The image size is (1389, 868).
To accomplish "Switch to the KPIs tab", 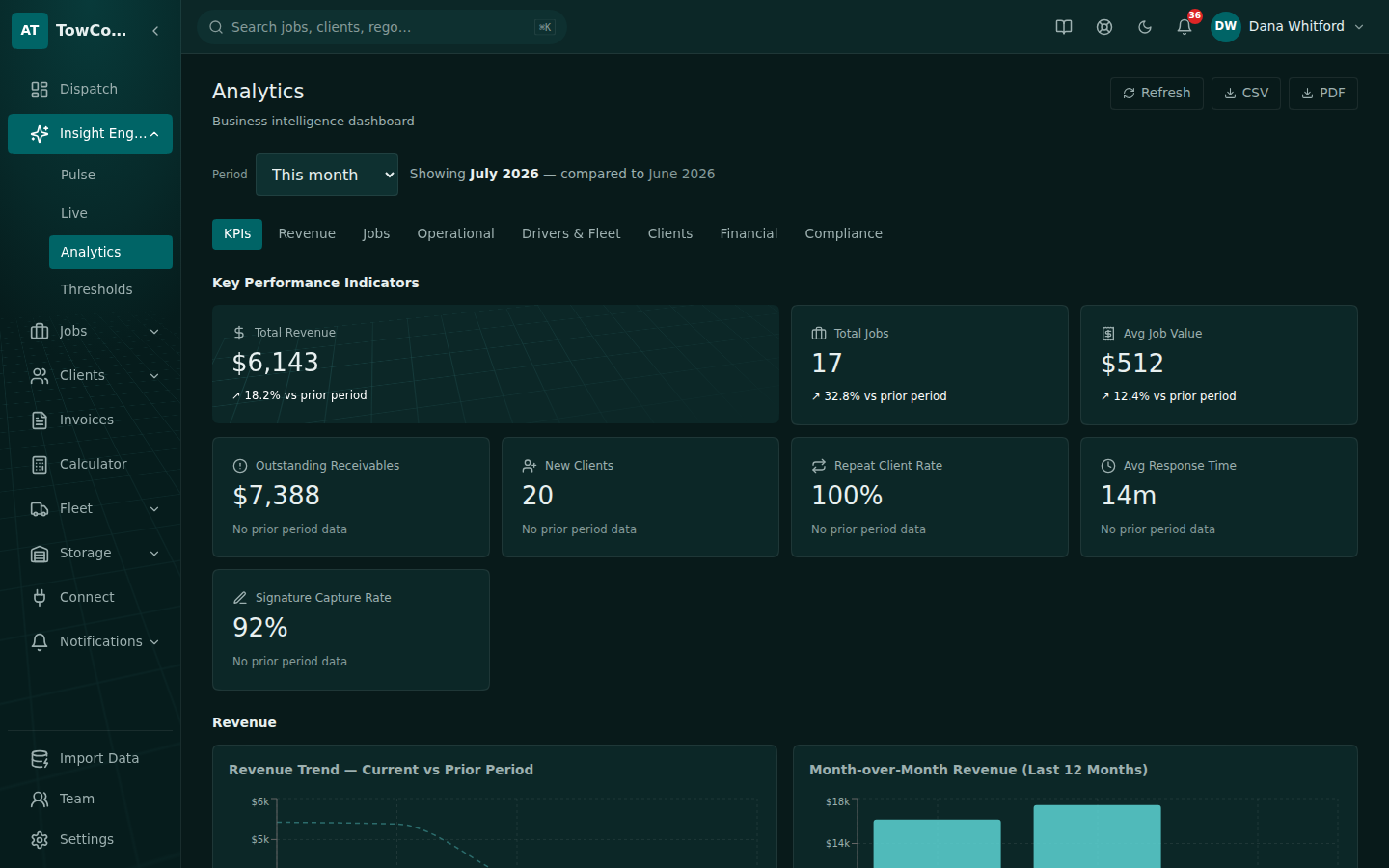I will (237, 234).
